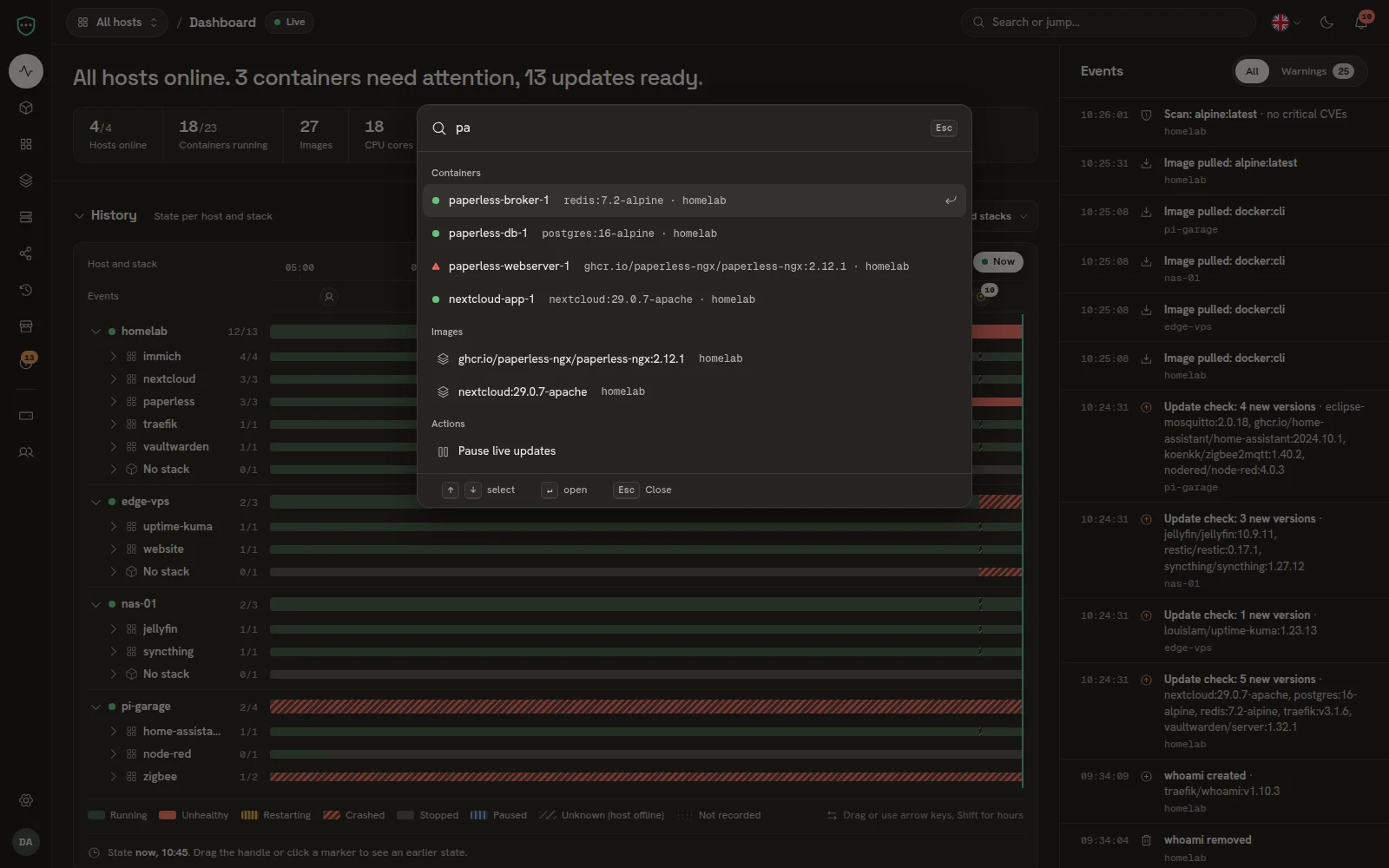Select nextcloud-app-1 container result
Viewport: 1389px width, 868px height.
(x=694, y=299)
